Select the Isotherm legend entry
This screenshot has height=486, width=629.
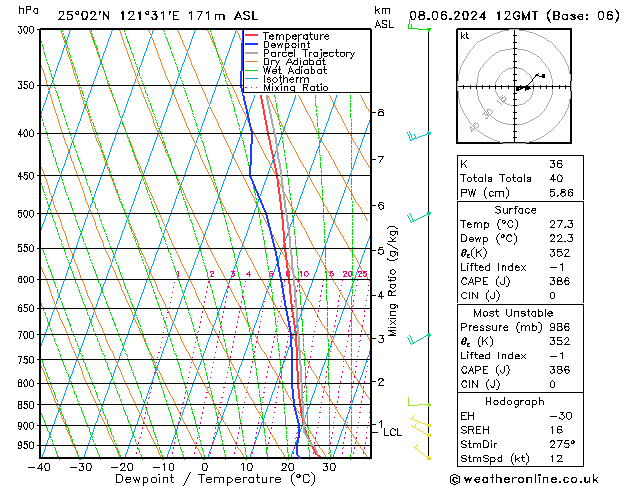284,79
